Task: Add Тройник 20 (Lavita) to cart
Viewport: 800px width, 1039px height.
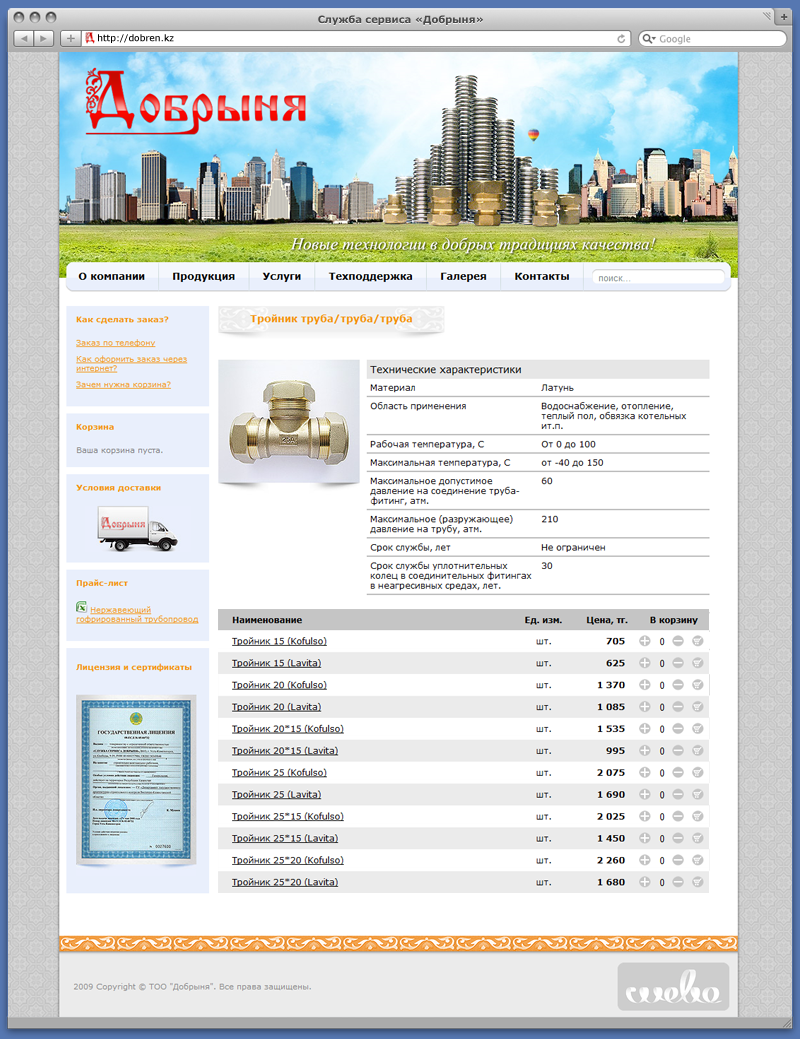Action: (697, 706)
